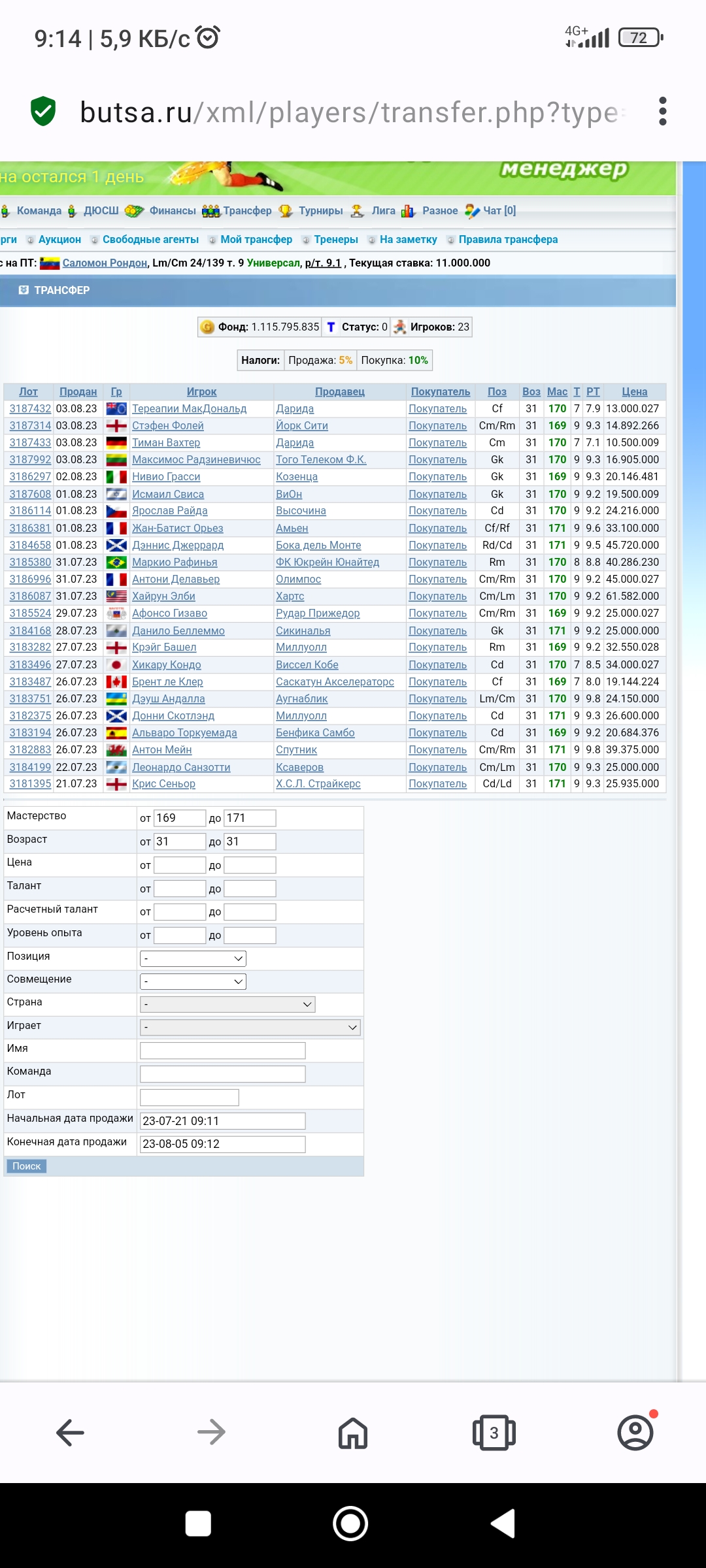Click the Имя input field
Viewport: 706px width, 1568px height.
tap(222, 1051)
